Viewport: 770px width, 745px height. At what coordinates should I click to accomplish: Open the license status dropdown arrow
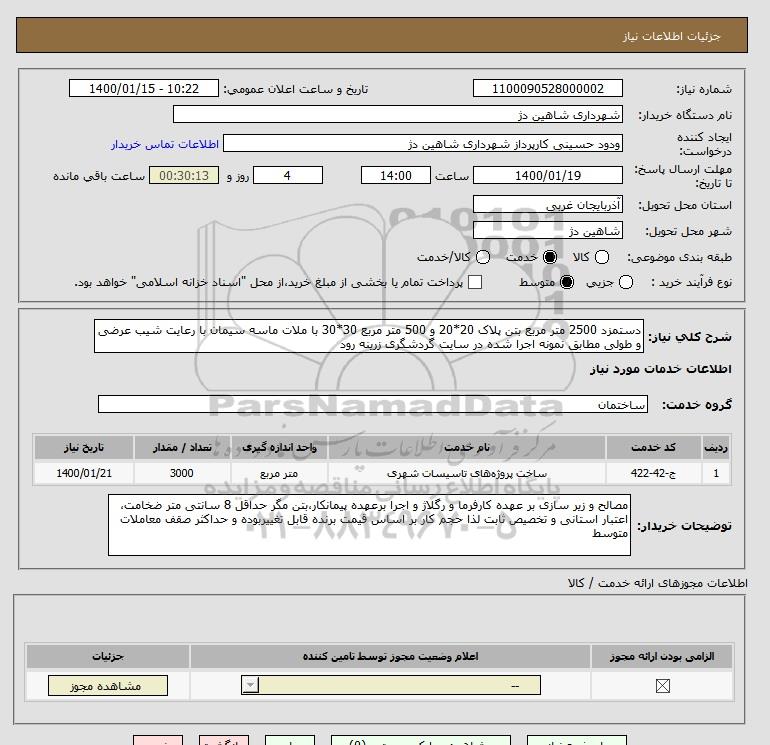pyautogui.click(x=250, y=685)
